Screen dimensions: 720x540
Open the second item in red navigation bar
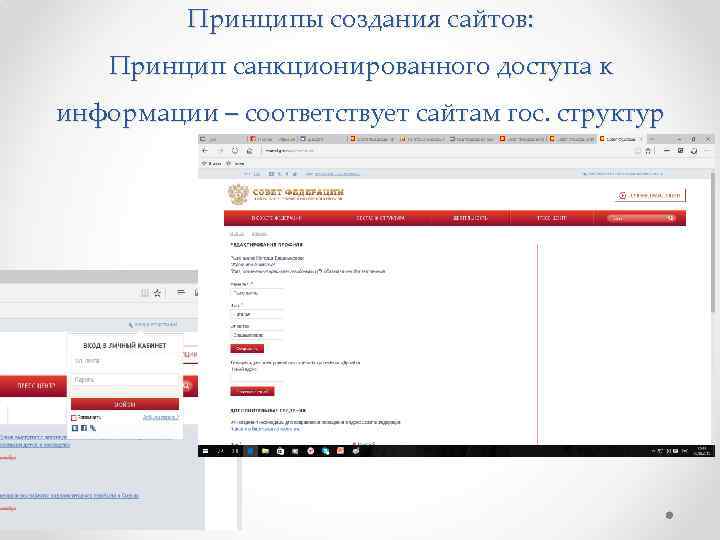pyautogui.click(x=381, y=218)
